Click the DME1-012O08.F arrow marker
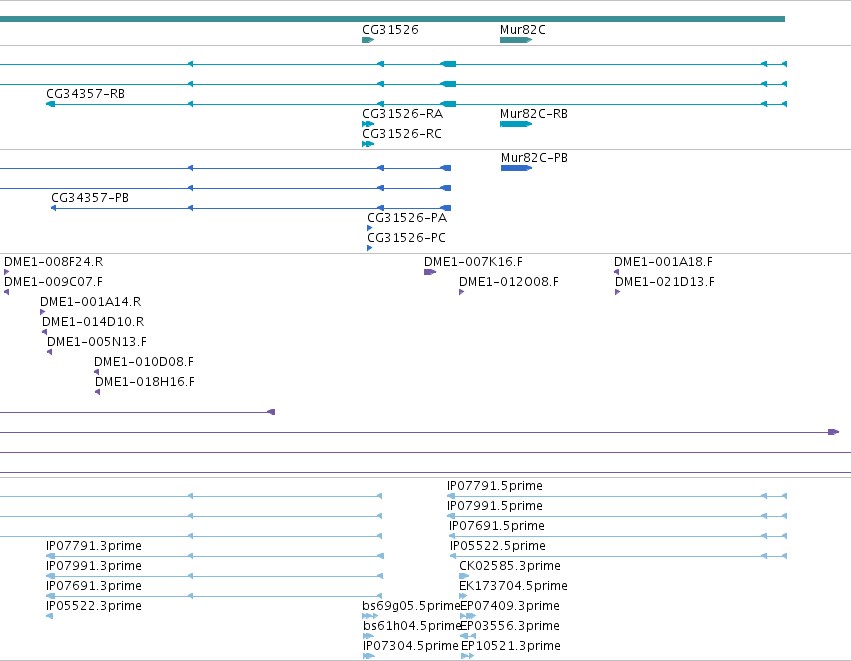 (462, 293)
